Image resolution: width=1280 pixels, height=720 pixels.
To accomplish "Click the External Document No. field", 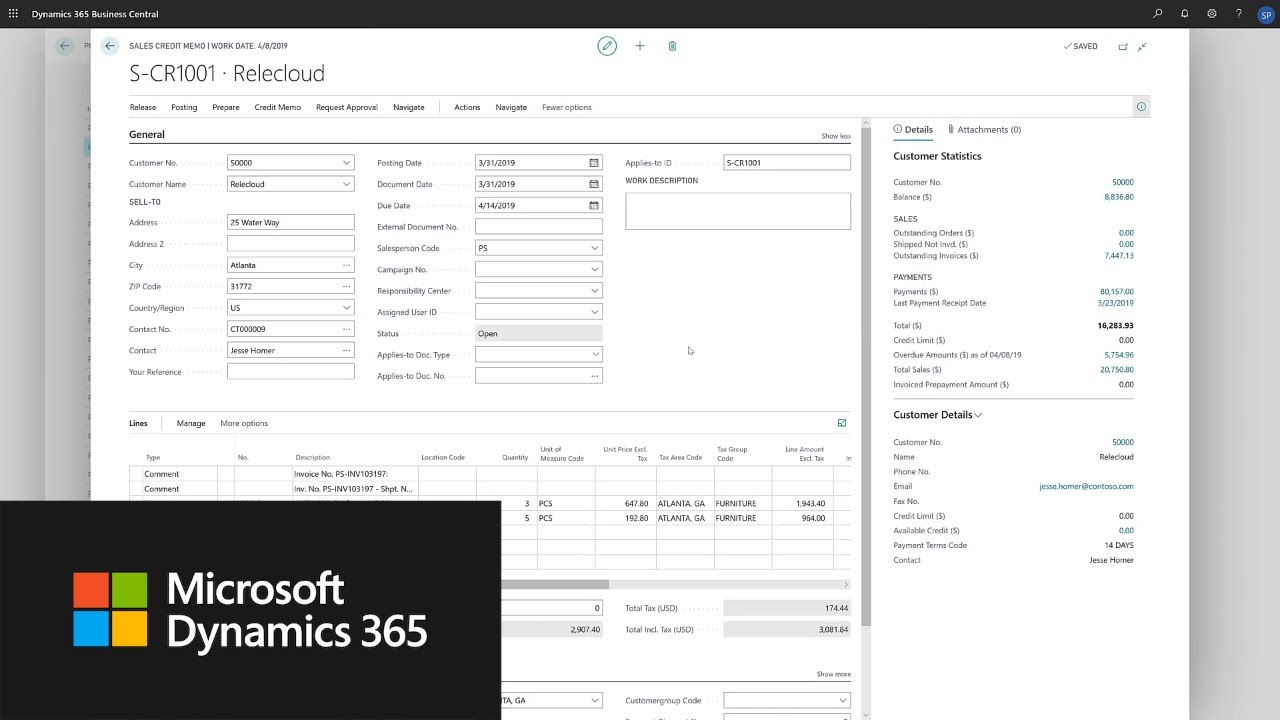I will point(538,227).
